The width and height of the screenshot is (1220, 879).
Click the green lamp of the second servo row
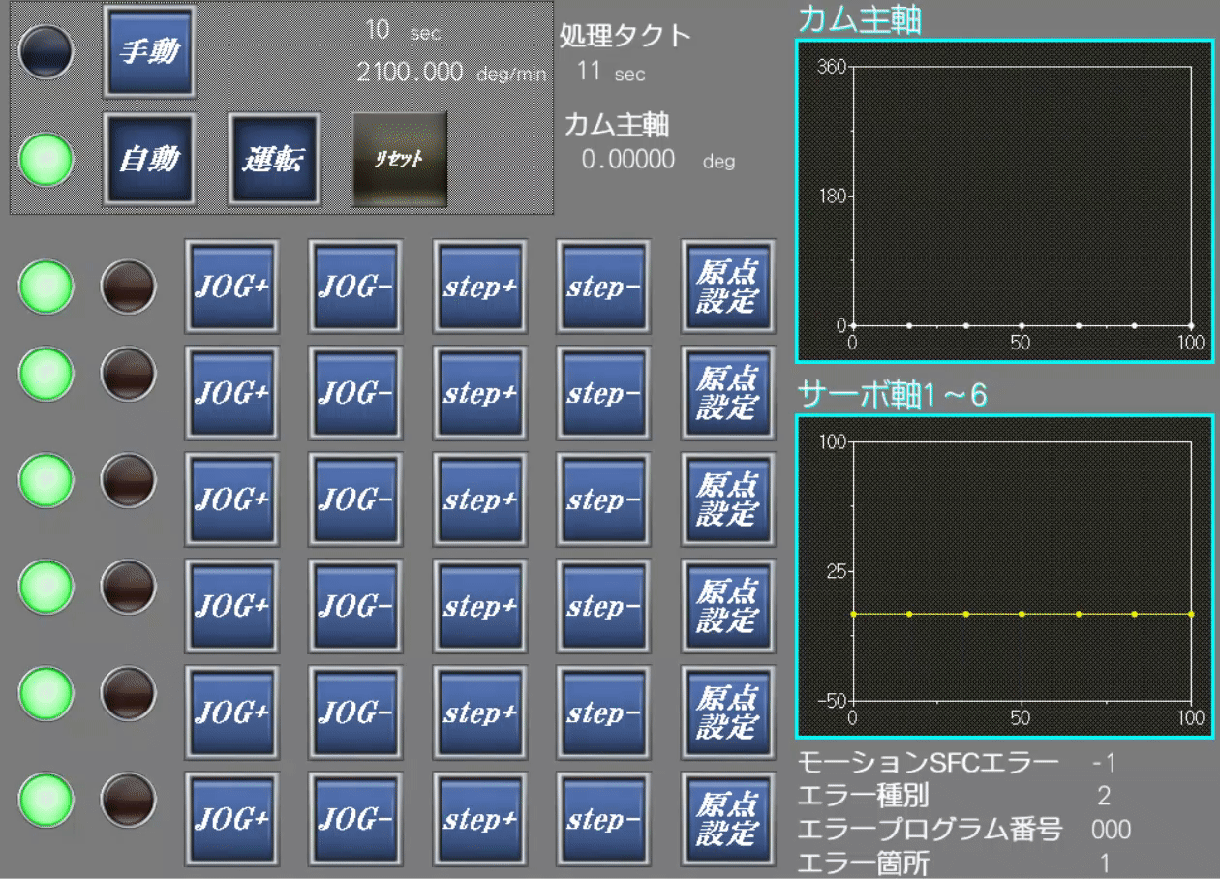click(x=46, y=372)
